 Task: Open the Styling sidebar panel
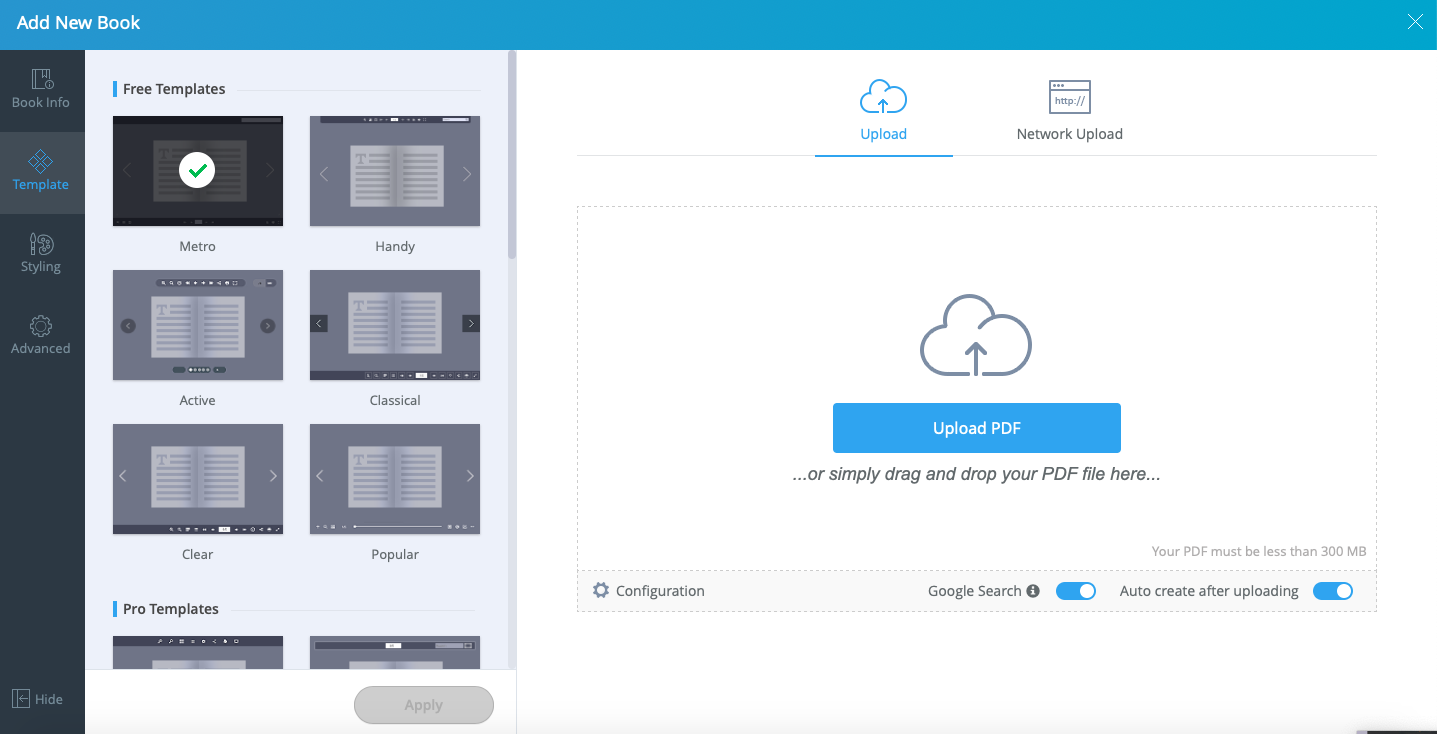click(x=41, y=252)
